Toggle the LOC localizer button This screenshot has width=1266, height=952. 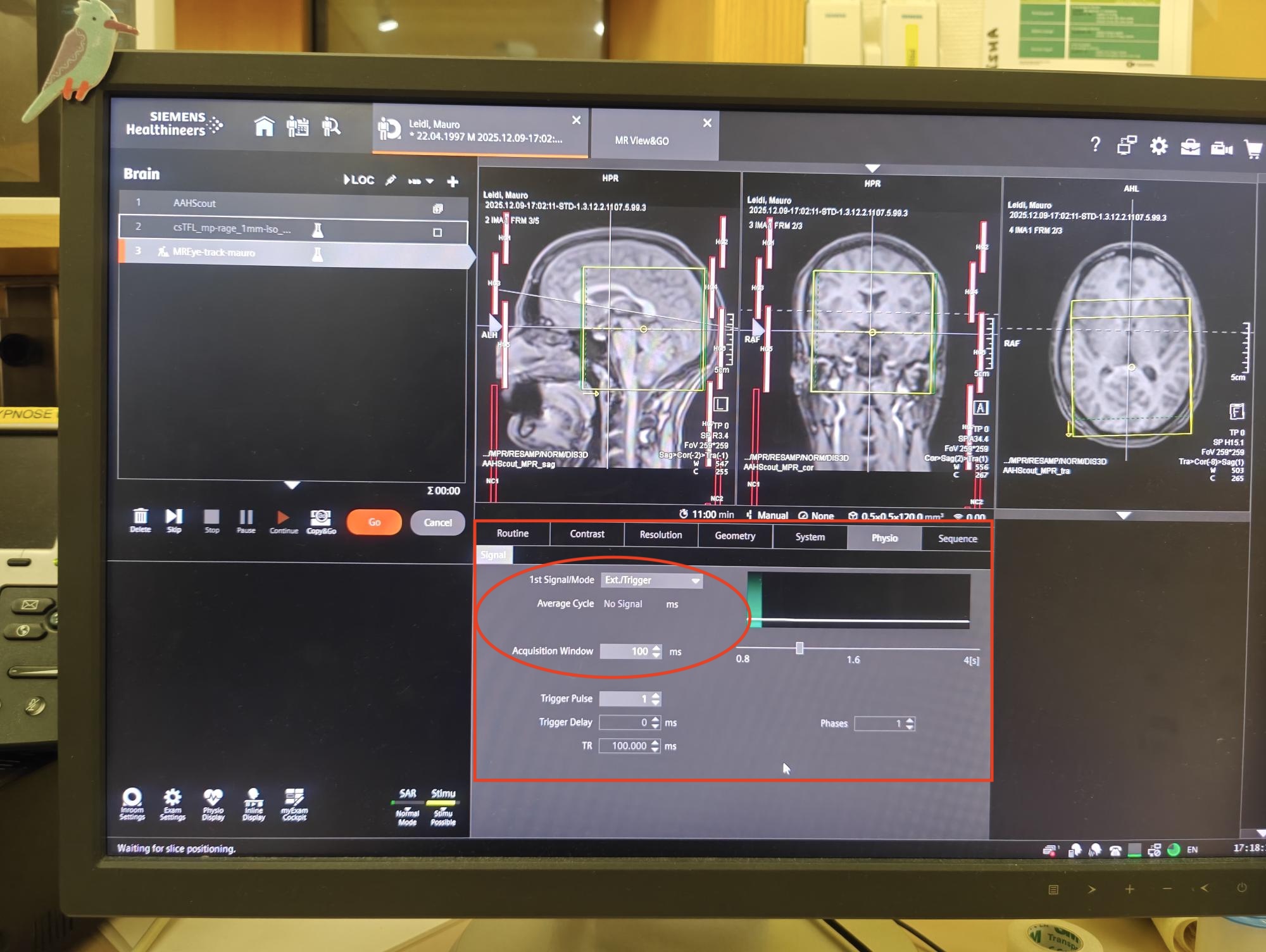click(x=359, y=180)
